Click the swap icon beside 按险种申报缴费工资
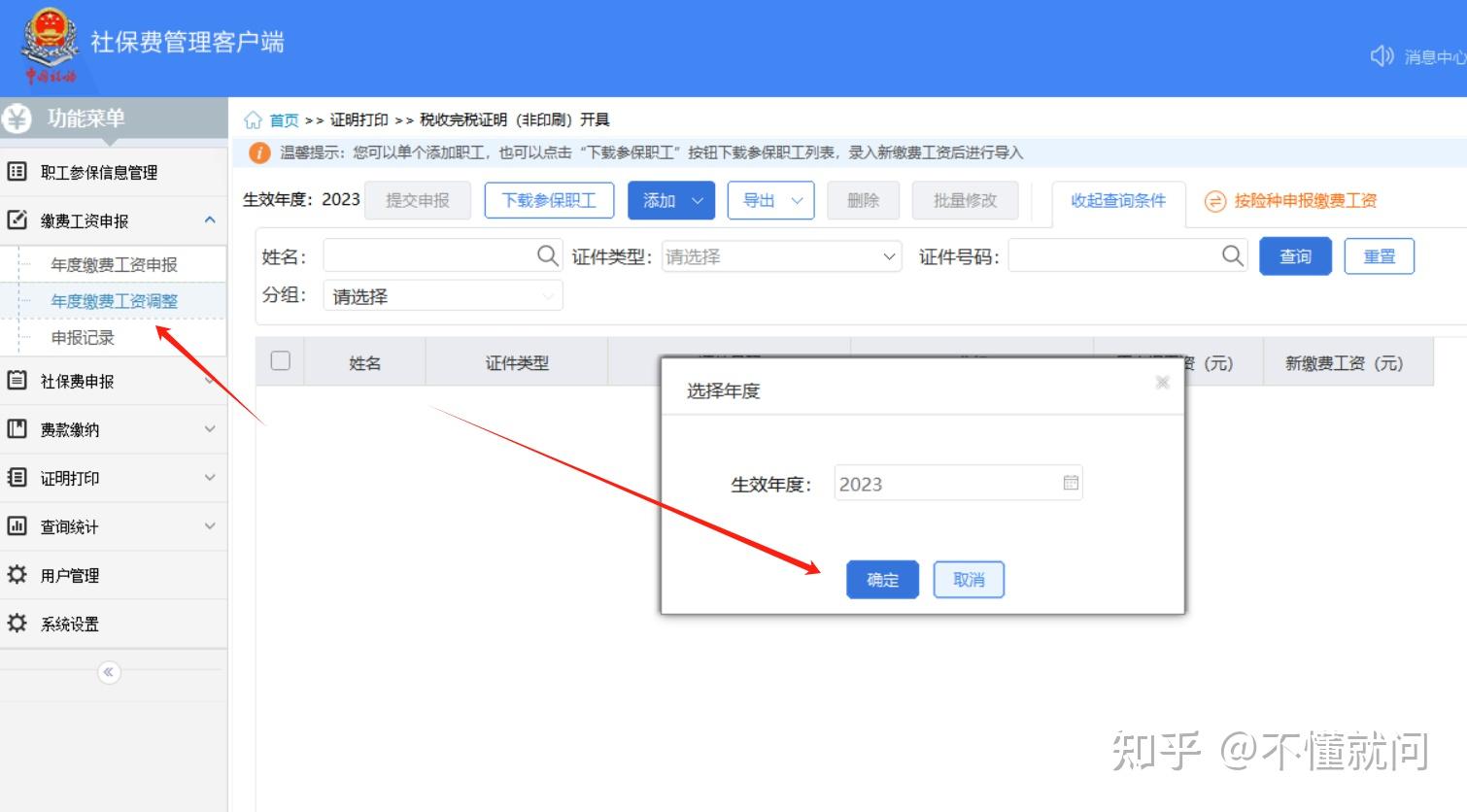Image resolution: width=1467 pixels, height=812 pixels. 1214,201
